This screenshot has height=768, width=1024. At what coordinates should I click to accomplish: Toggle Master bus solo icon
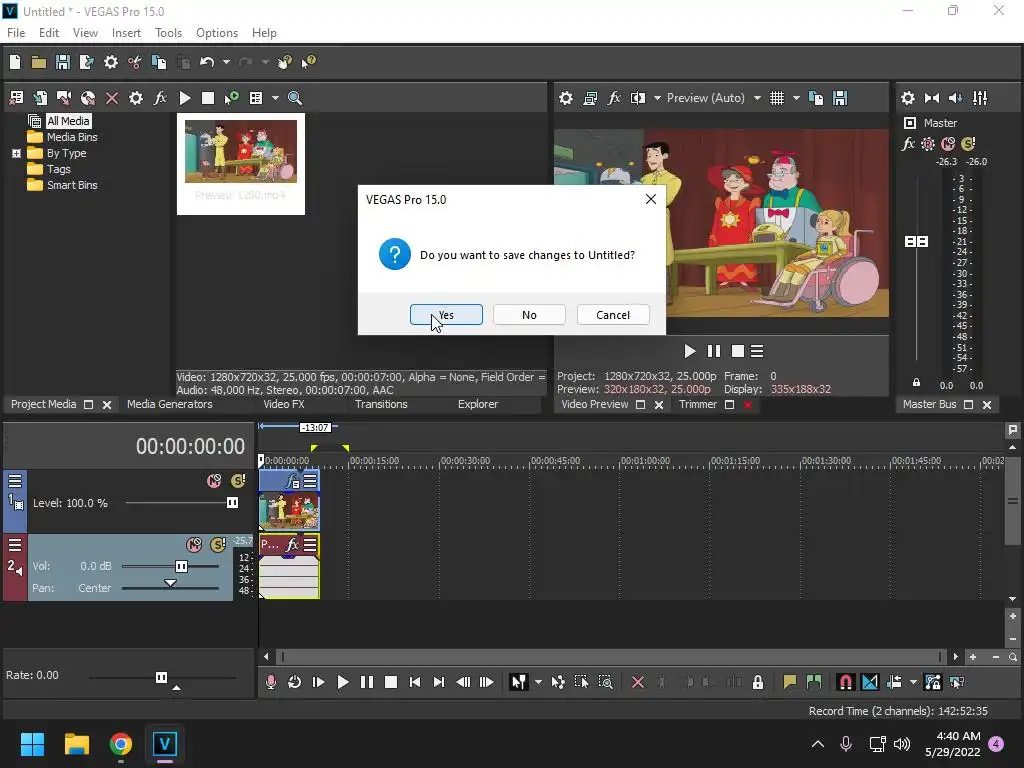[968, 144]
